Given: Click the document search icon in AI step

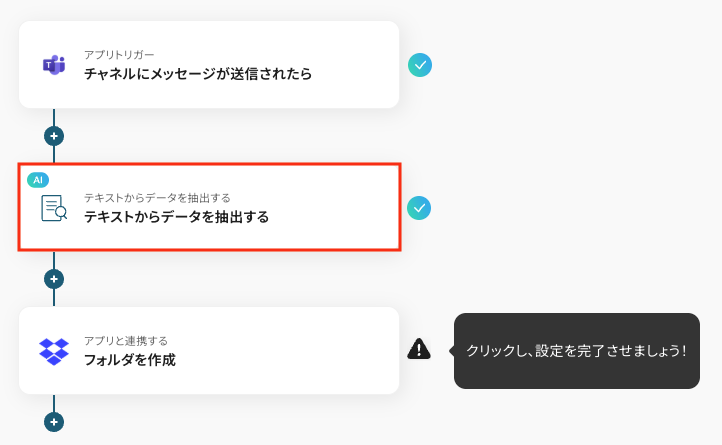Looking at the screenshot, I should coord(54,208).
